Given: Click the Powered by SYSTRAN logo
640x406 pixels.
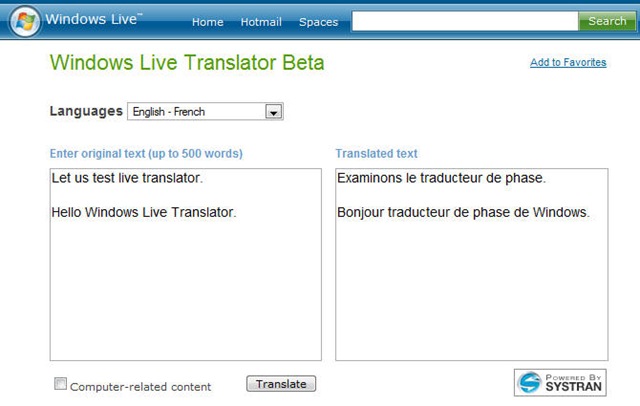Looking at the screenshot, I should (x=560, y=382).
